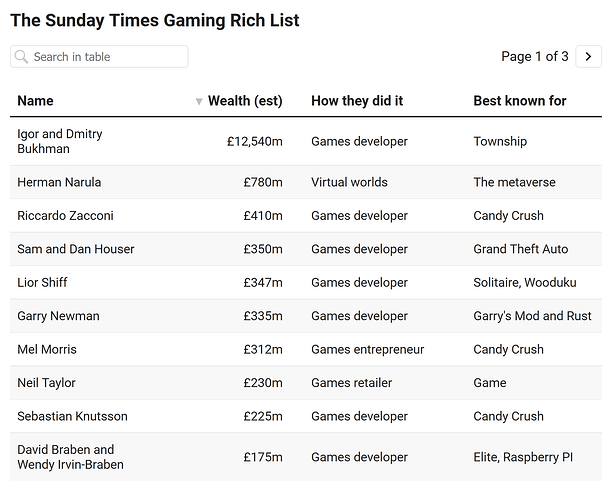Click the Wealth column sort arrow

point(199,101)
